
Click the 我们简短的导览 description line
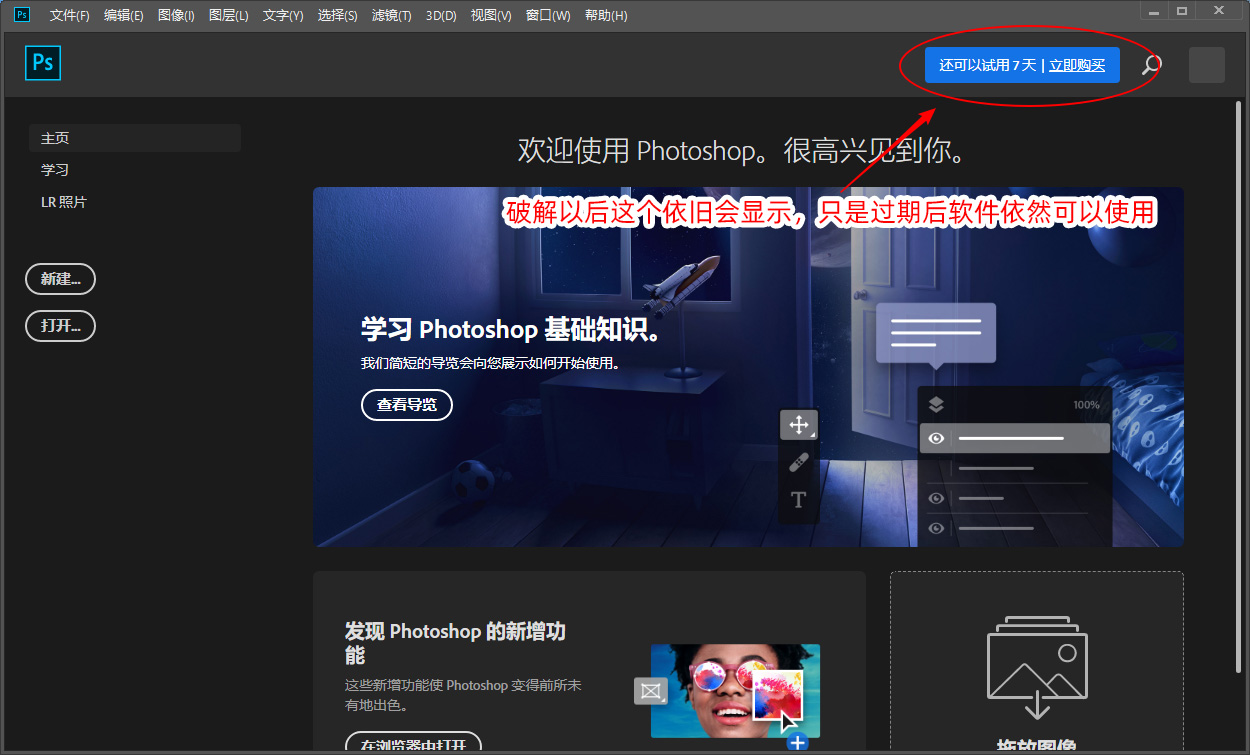pos(490,363)
